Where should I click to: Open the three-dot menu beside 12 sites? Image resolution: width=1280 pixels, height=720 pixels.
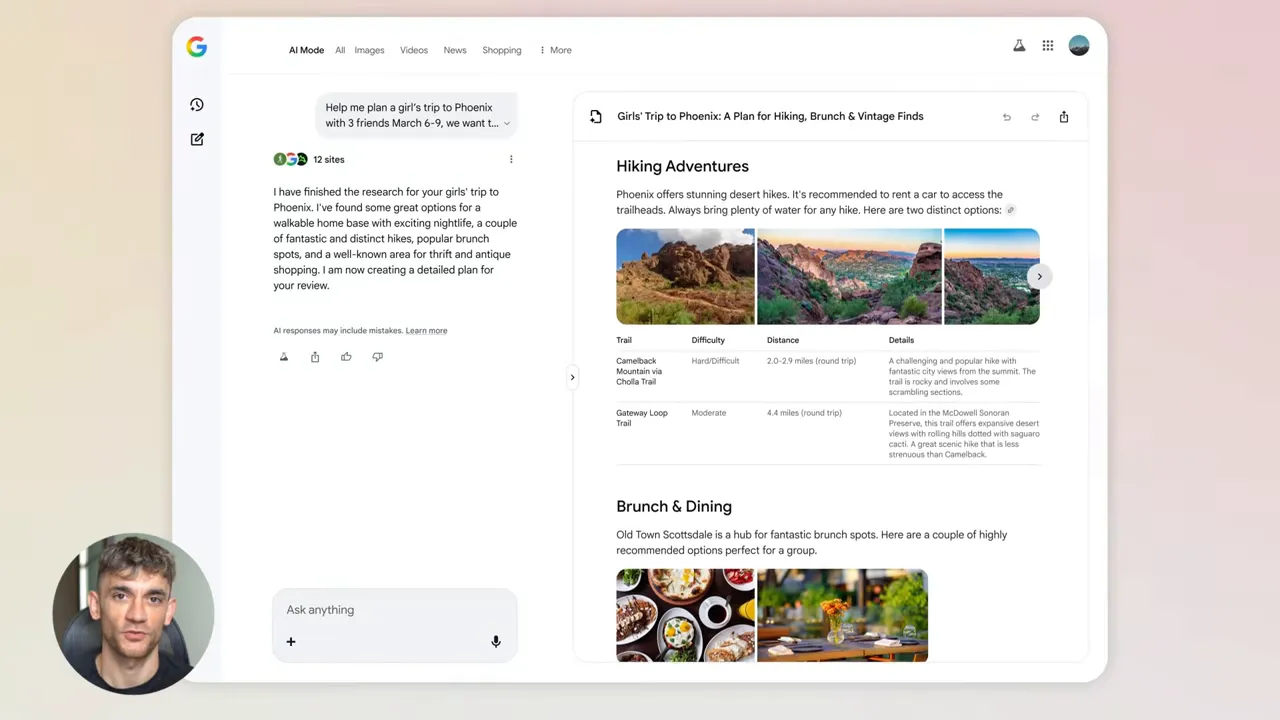[x=511, y=159]
